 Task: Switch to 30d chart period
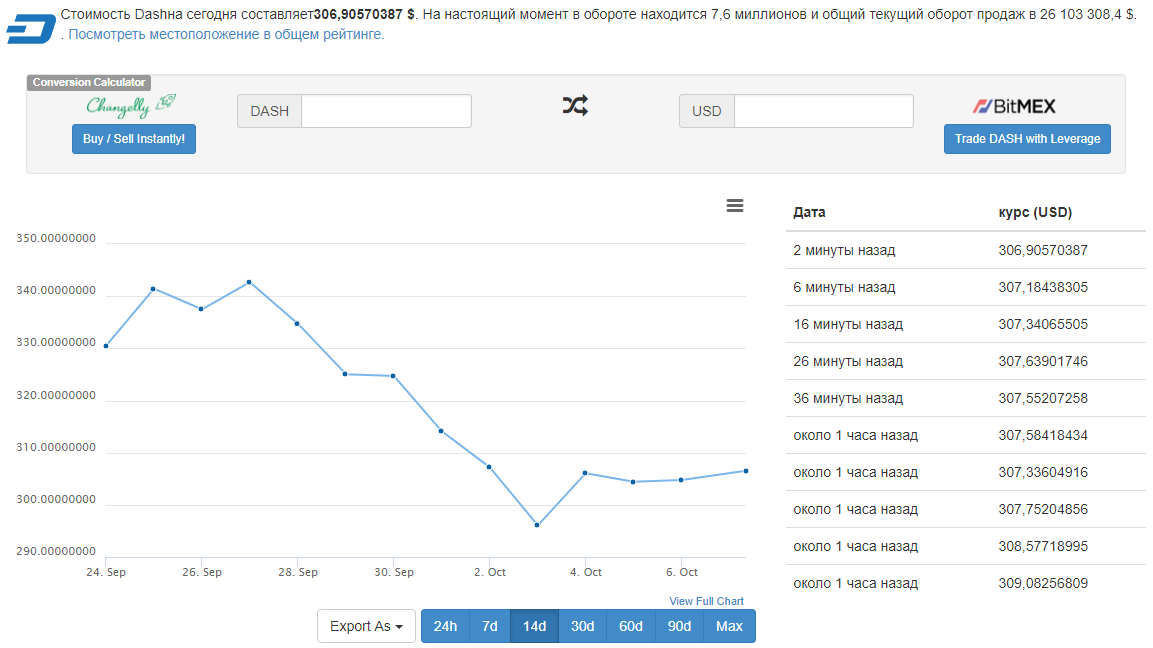(582, 626)
